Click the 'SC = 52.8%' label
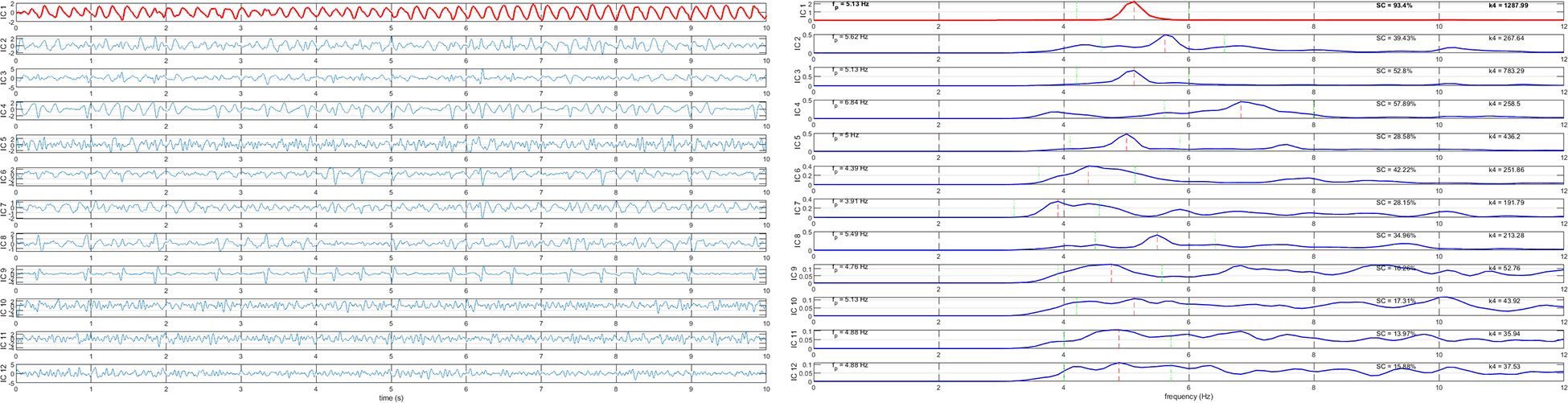The height and width of the screenshot is (403, 1568). (1394, 71)
